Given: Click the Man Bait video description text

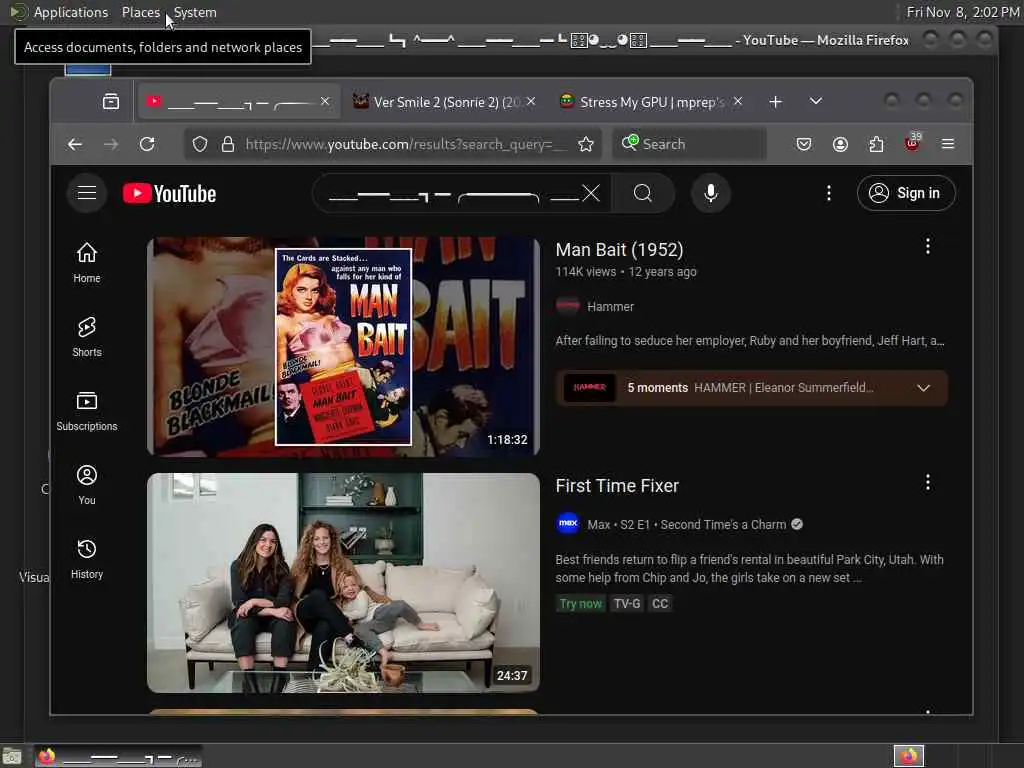Looking at the screenshot, I should 750,341.
